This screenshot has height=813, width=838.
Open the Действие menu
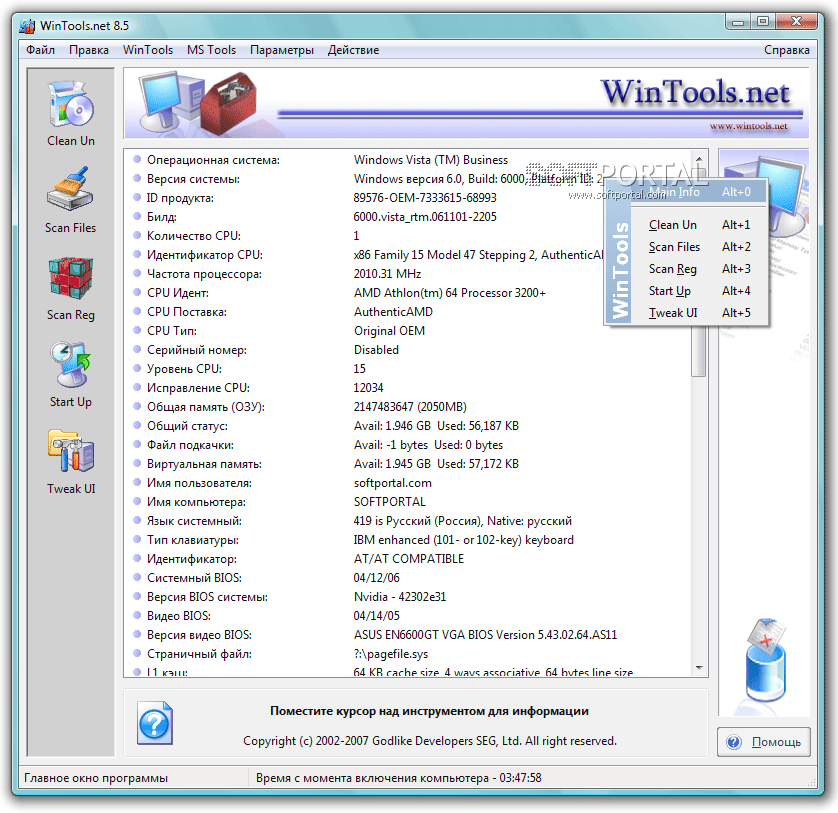point(353,50)
